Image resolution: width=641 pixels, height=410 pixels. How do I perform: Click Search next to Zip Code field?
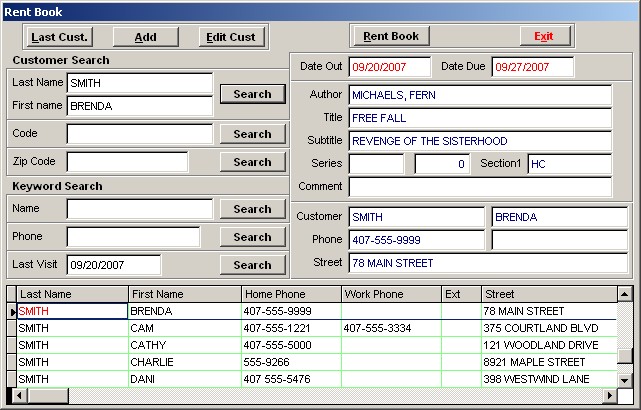tap(253, 162)
